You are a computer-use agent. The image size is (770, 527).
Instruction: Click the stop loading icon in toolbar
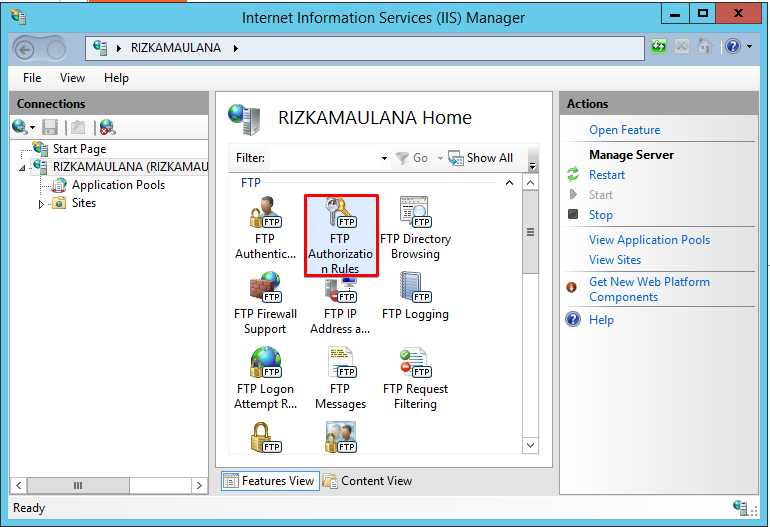pyautogui.click(x=682, y=47)
